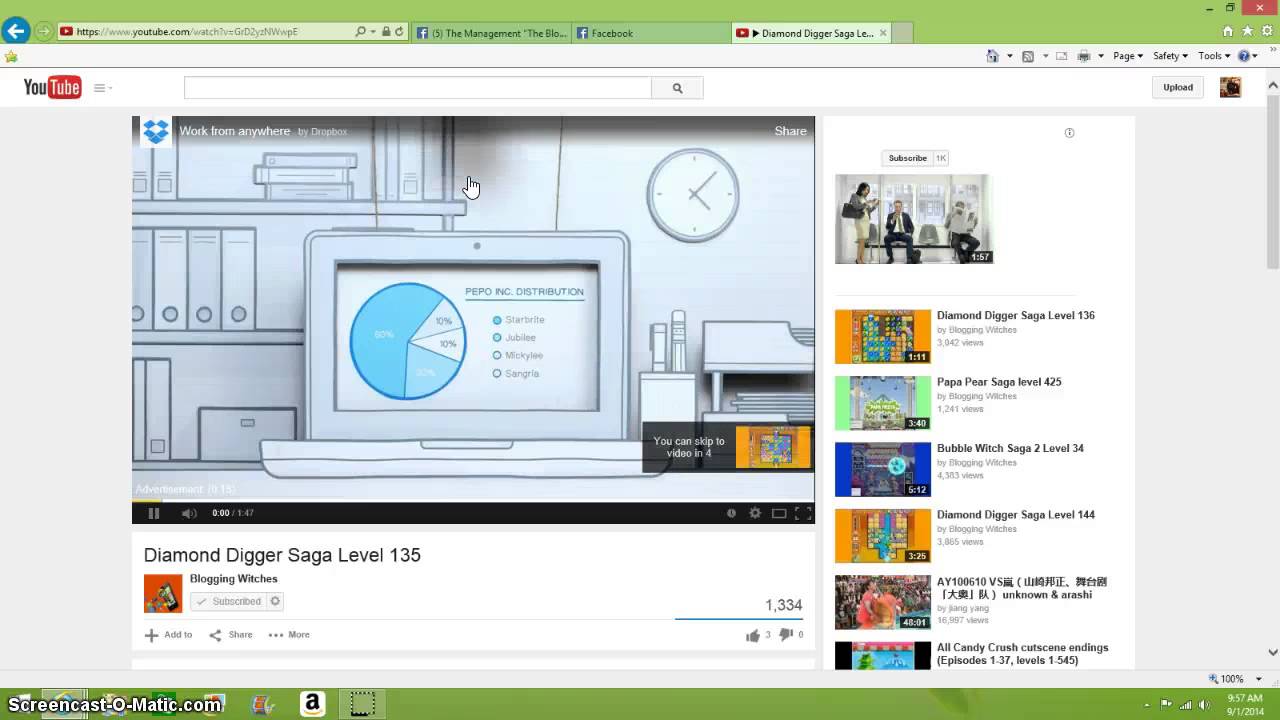The width and height of the screenshot is (1280, 720).
Task: Open the All Candy Crush cutscene endings link
Action: pyautogui.click(x=1022, y=654)
